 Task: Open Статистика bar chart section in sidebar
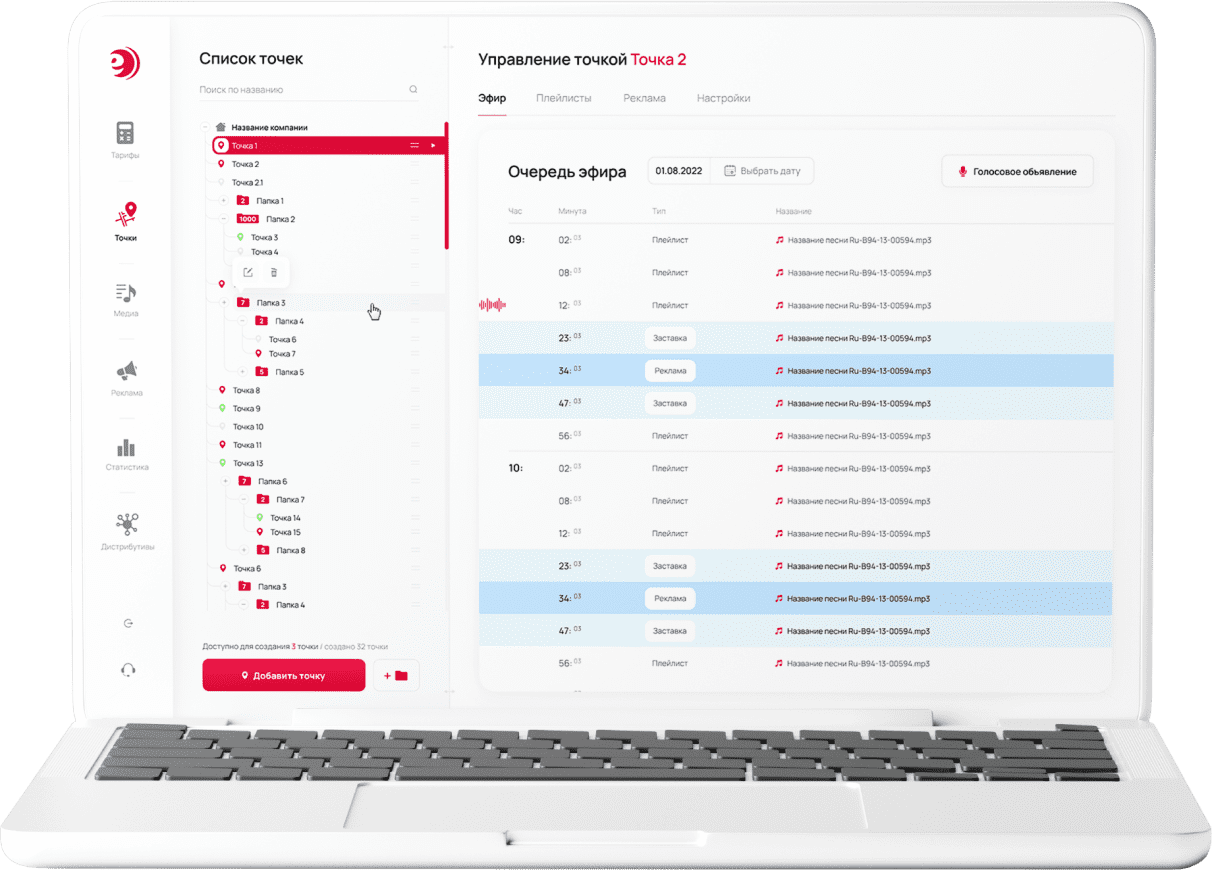[125, 448]
